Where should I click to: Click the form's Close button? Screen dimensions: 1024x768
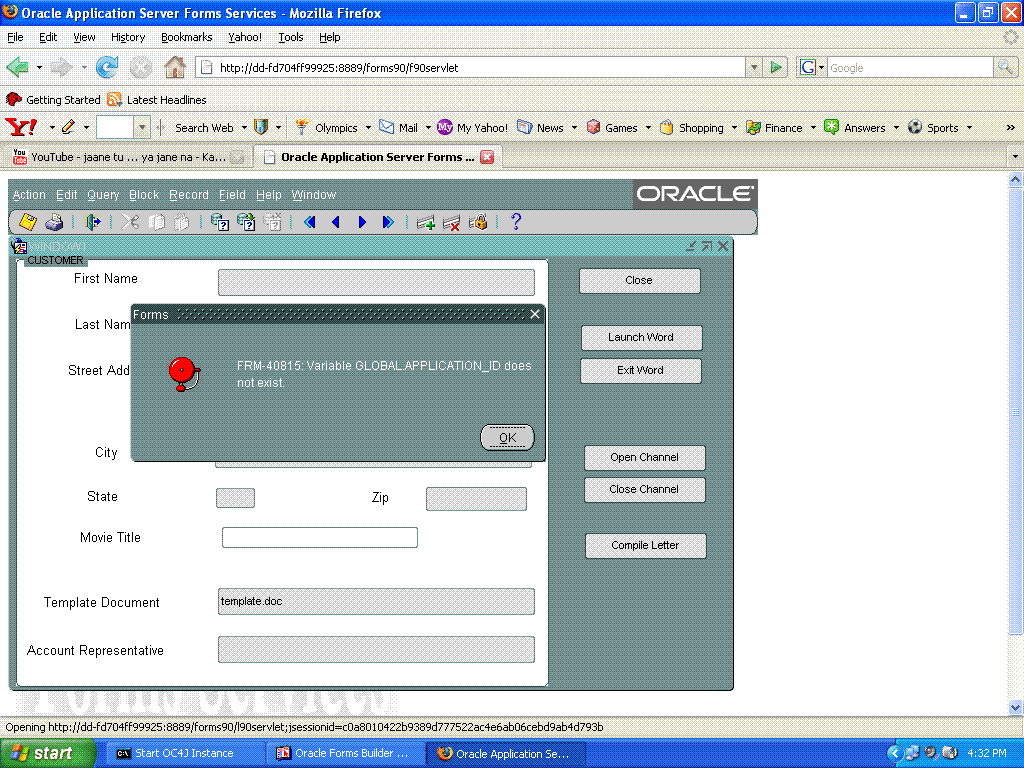(x=639, y=281)
